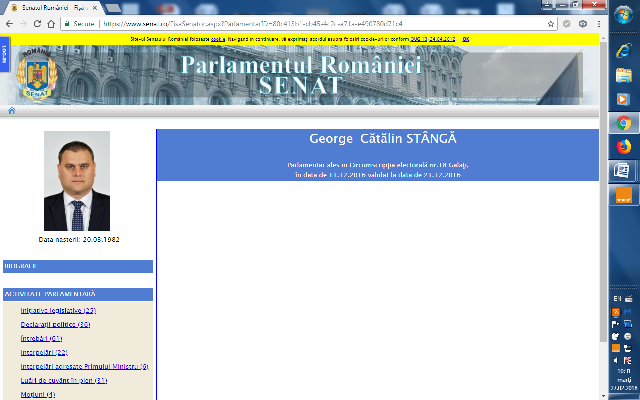Click the senator's portrait photo
The height and width of the screenshot is (400, 640).
(x=77, y=181)
